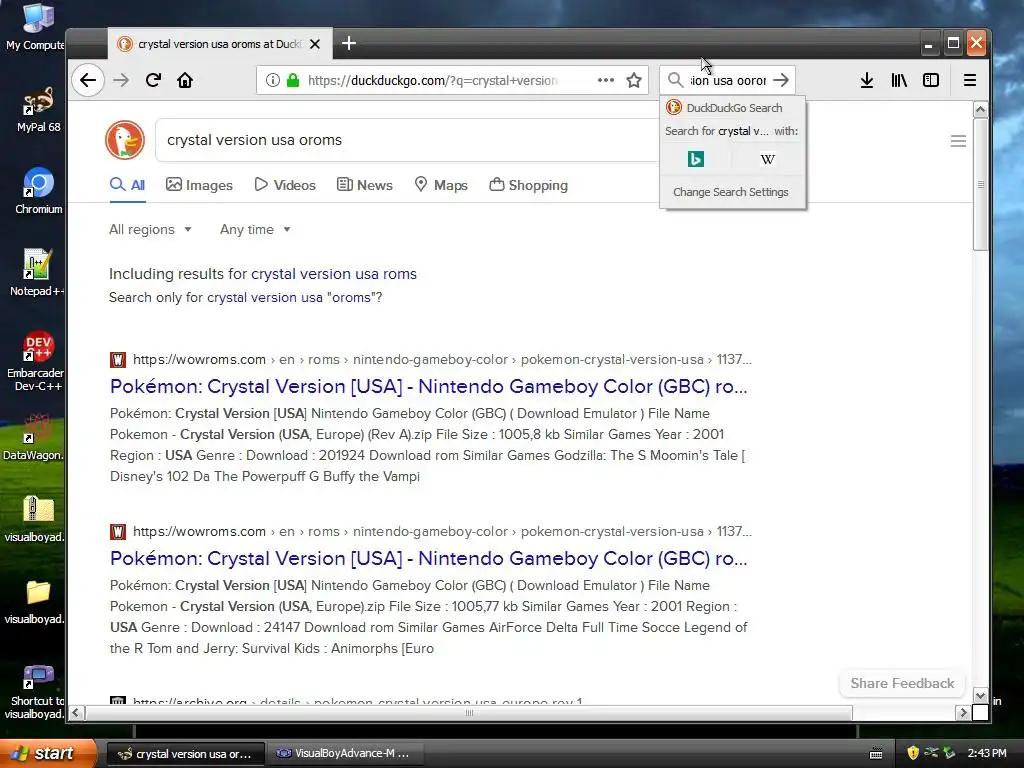Click the browser search box text
Screen dimensions: 1024x768
click(x=728, y=80)
